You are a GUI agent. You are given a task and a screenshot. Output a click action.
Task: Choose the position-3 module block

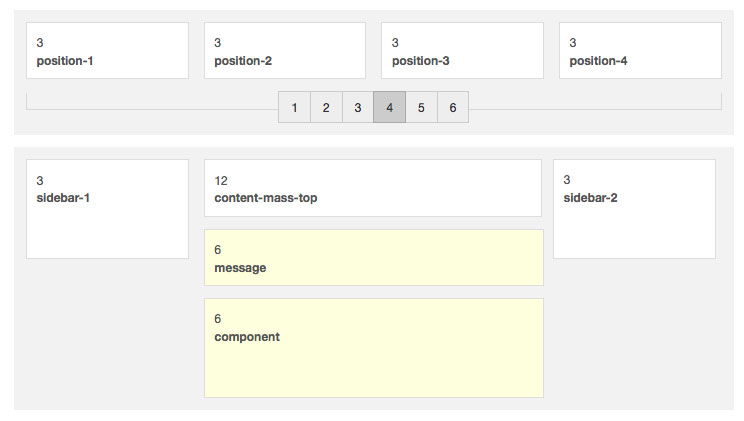click(462, 51)
